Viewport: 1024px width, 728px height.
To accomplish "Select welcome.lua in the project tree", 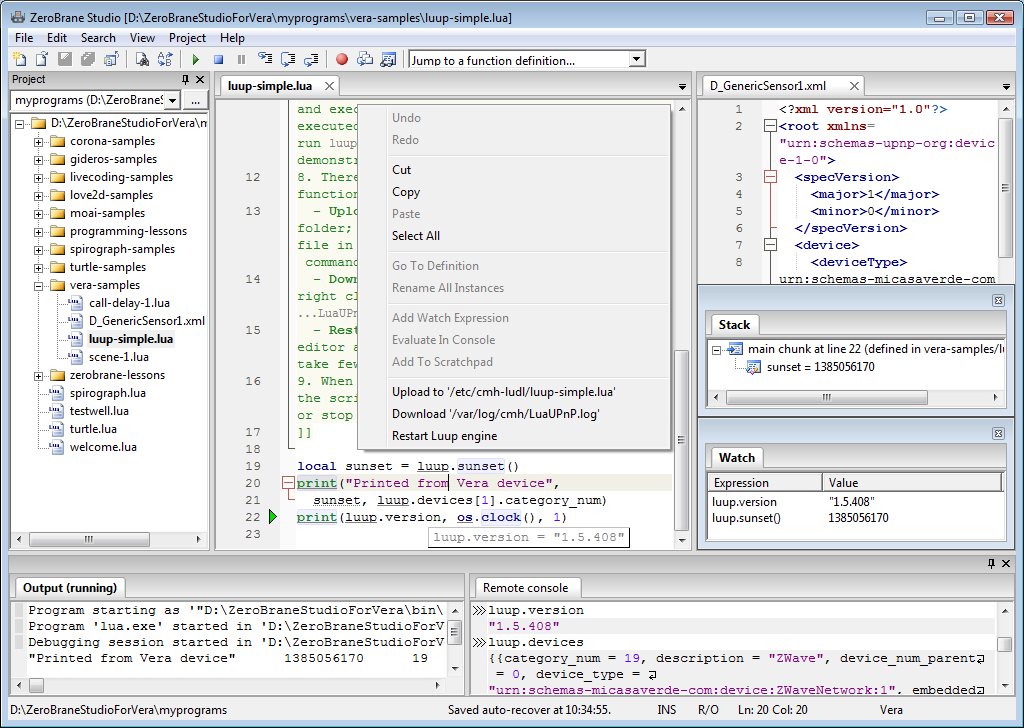I will (103, 447).
